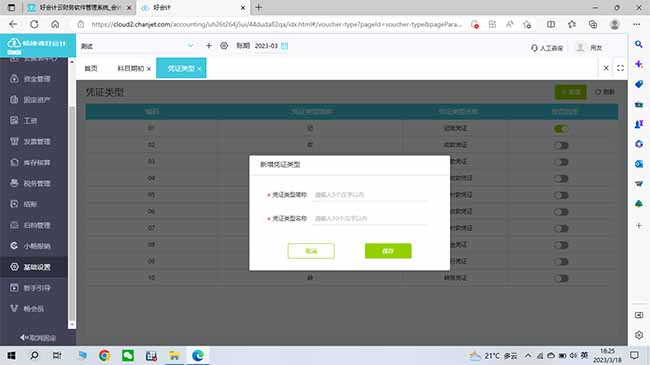Click browser favorites star icon
The height and width of the screenshot is (365, 650).
pos(572,24)
